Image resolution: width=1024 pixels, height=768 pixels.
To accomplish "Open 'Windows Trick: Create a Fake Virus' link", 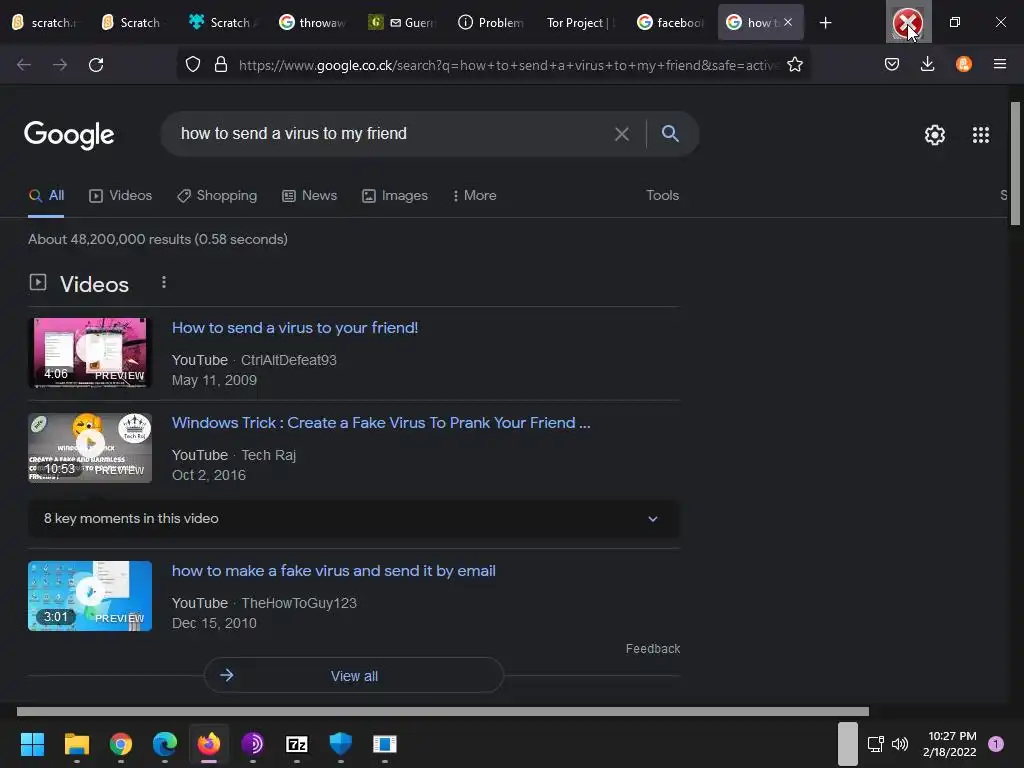I will (381, 423).
